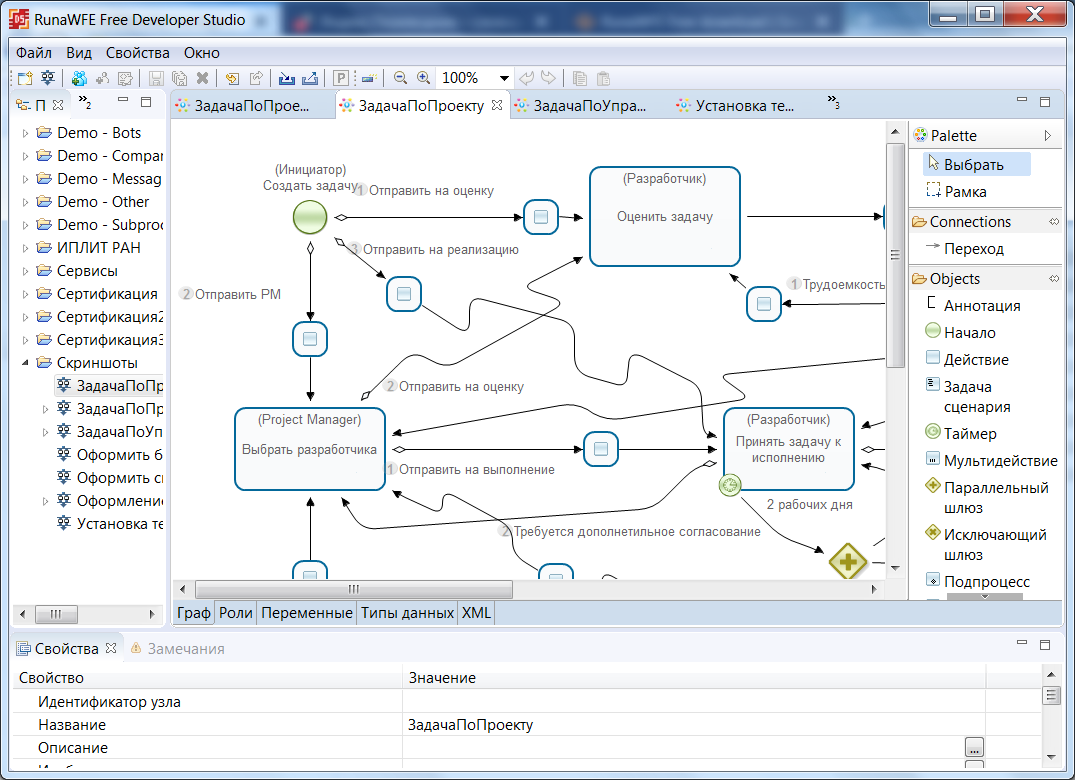Viewport: 1075px width, 780px height.
Task: Collapse the Objects palette drawer
Action: click(x=1054, y=278)
